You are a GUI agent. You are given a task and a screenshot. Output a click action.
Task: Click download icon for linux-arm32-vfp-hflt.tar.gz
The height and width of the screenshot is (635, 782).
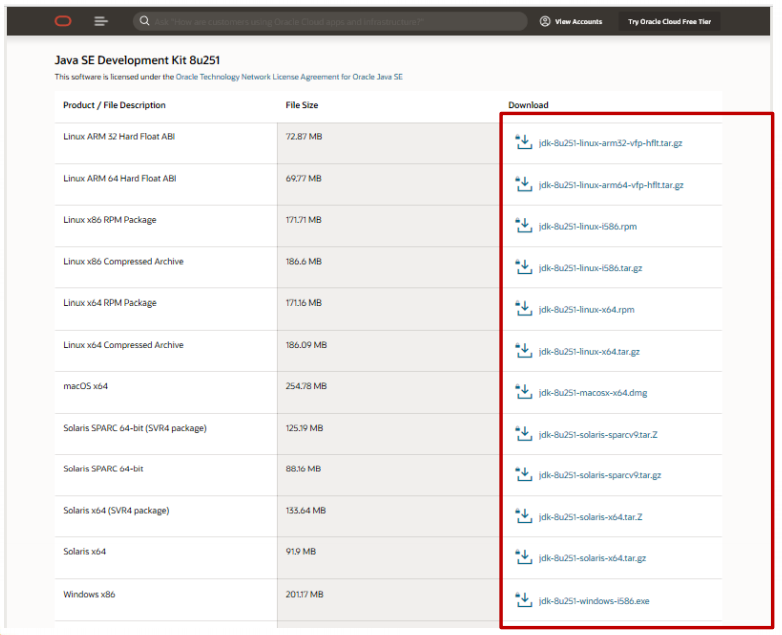click(524, 142)
